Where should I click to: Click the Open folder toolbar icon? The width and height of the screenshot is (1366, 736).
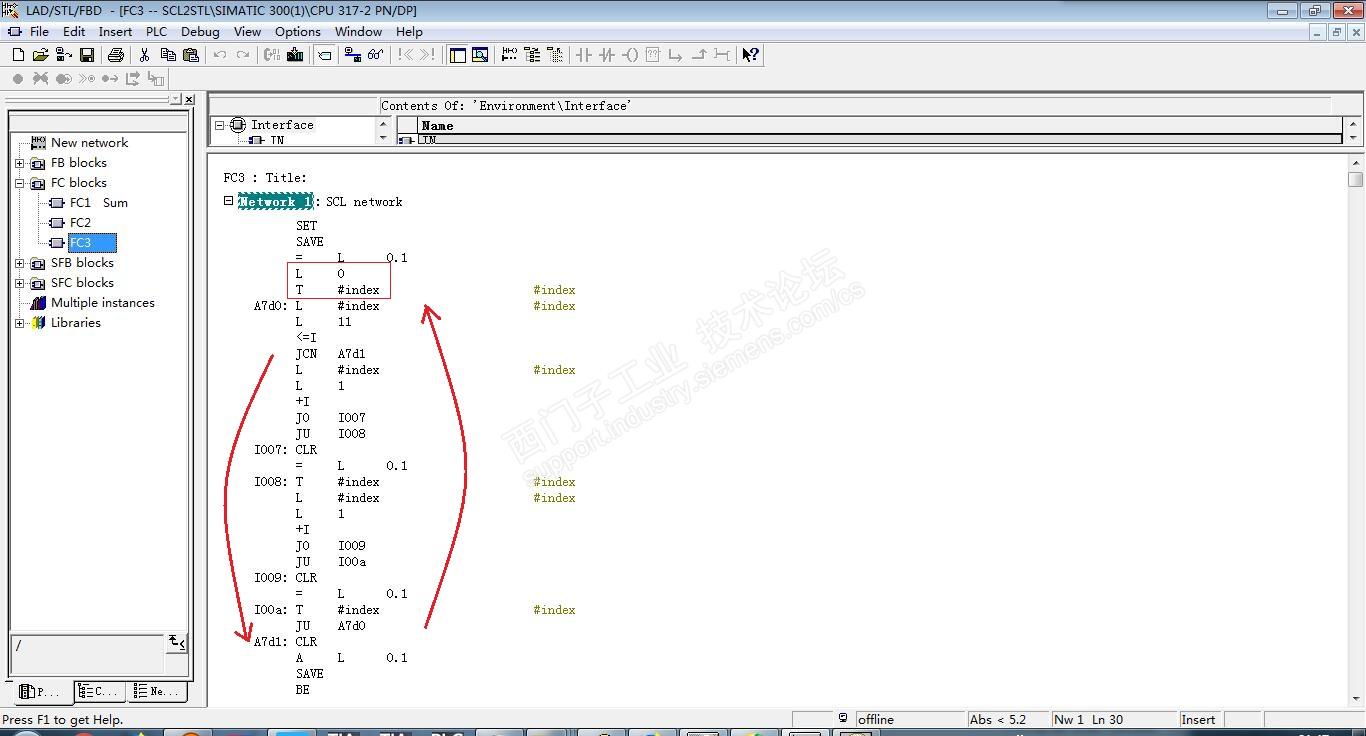click(x=40, y=55)
